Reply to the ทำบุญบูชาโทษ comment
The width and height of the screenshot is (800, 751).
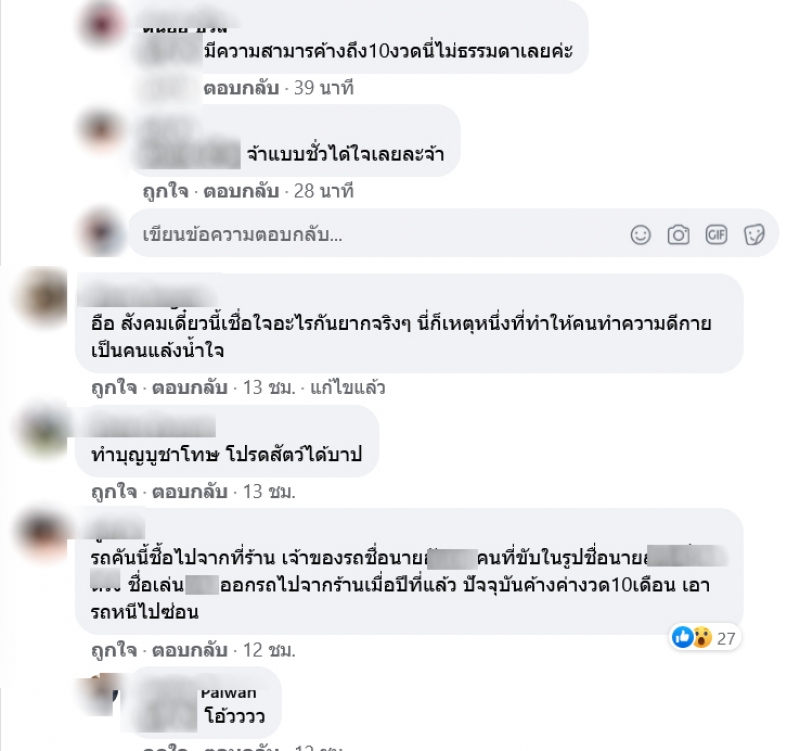(x=190, y=491)
